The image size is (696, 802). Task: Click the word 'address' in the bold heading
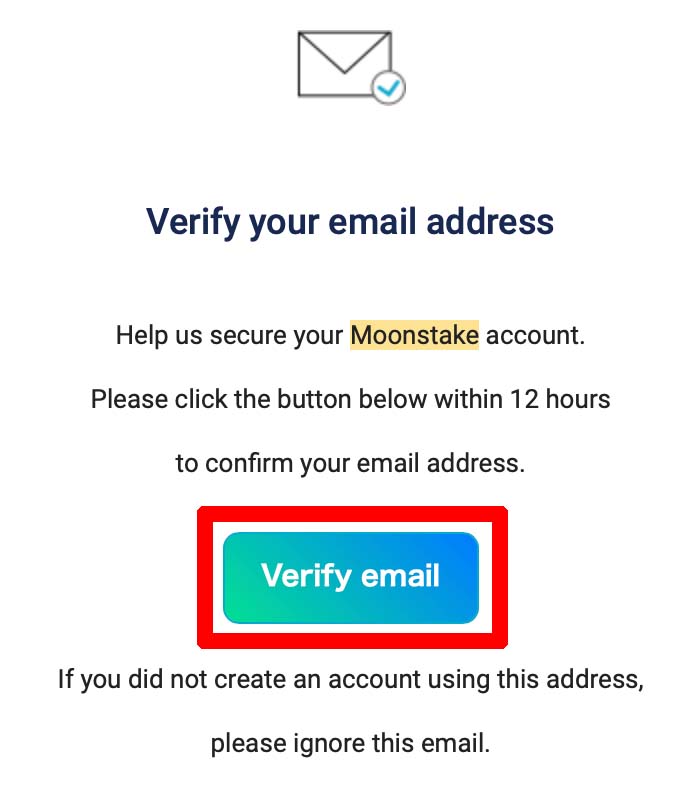tap(490, 221)
